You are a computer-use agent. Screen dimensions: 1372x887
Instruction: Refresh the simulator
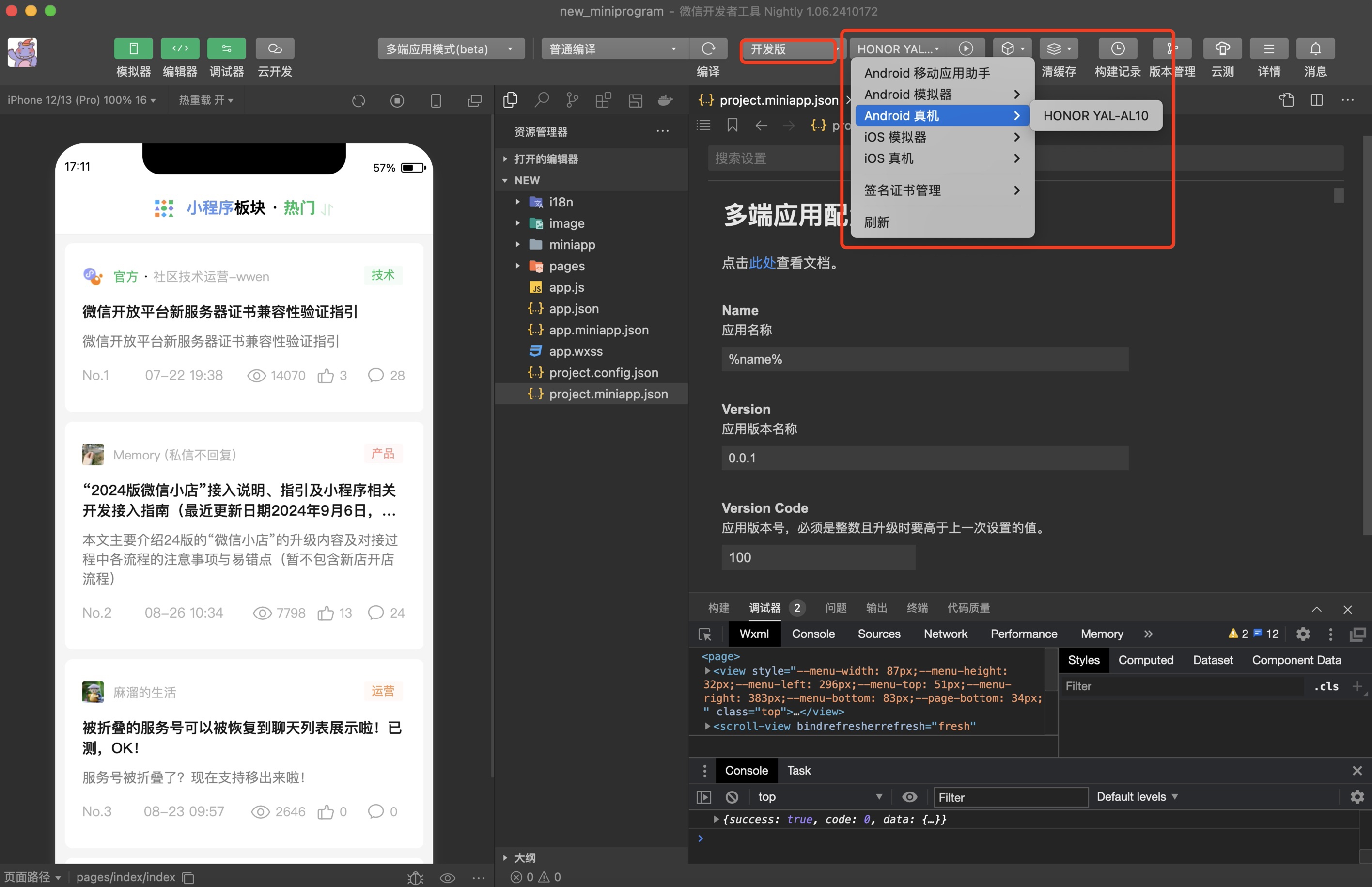[x=358, y=101]
